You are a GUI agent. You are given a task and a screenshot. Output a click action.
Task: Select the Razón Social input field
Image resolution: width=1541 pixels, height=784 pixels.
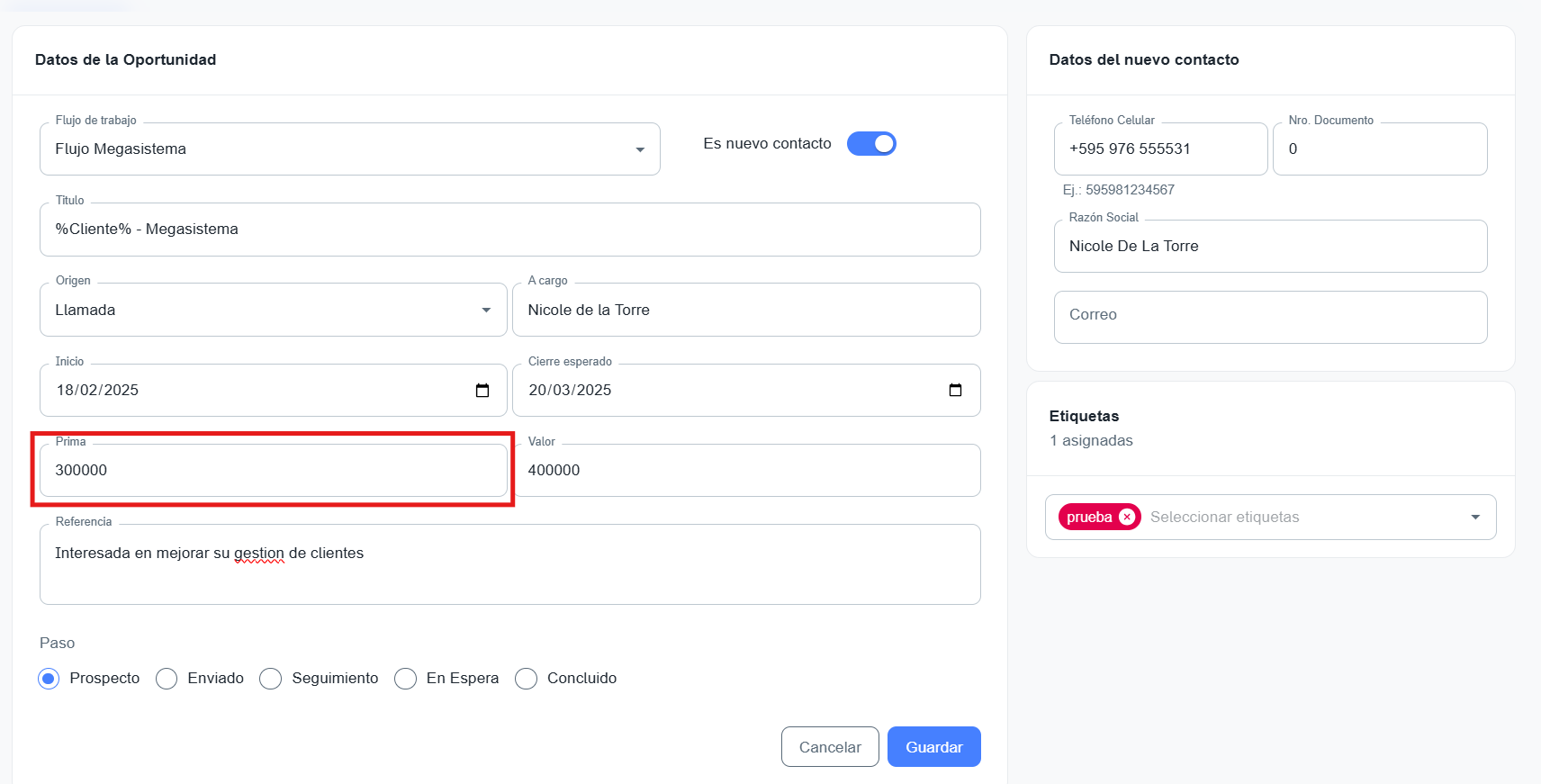tap(1269, 247)
